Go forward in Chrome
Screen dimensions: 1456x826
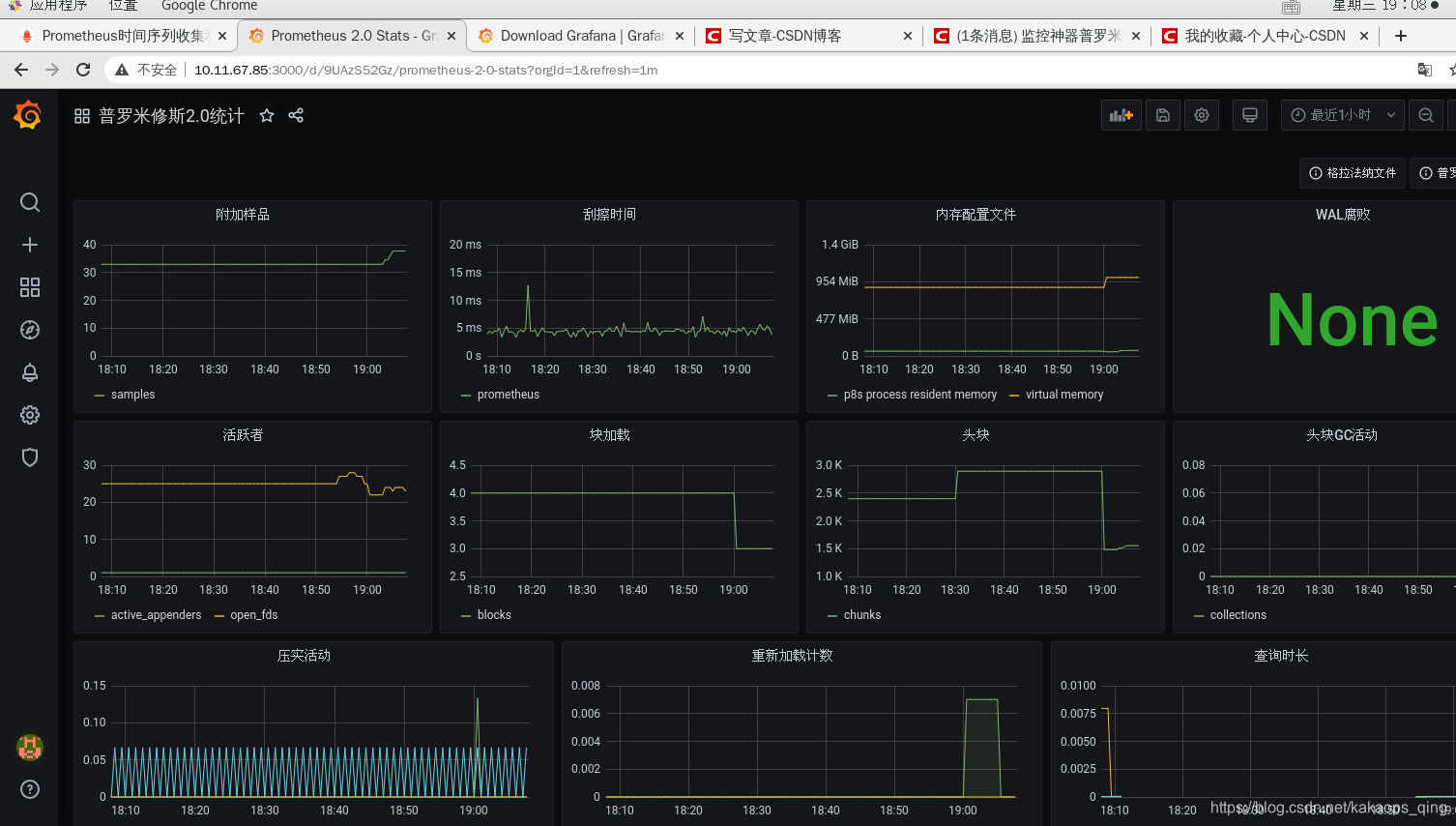point(52,70)
